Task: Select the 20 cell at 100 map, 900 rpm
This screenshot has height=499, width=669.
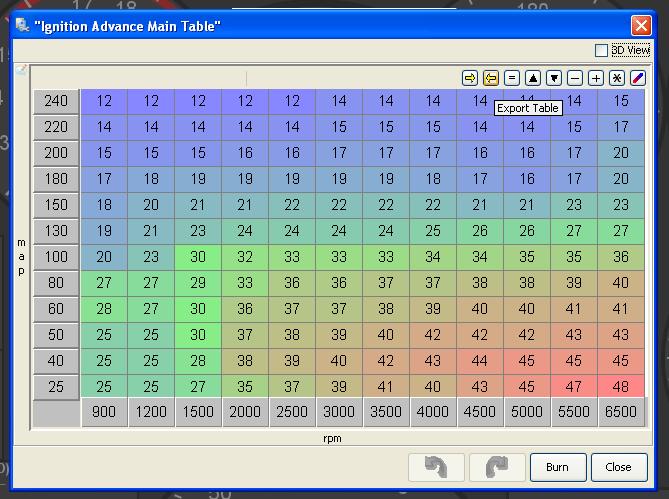Action: [104, 257]
